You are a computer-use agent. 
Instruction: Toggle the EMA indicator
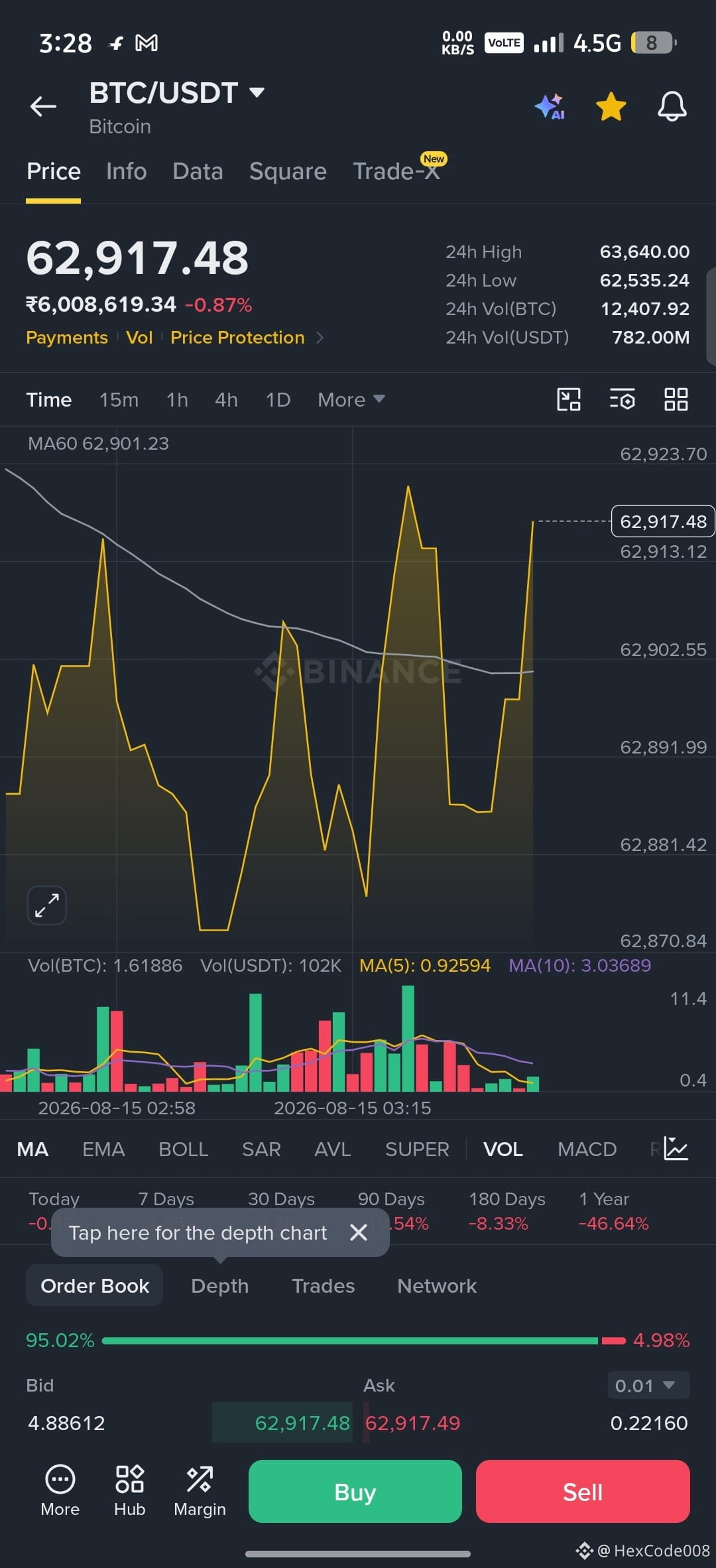pyautogui.click(x=103, y=1149)
